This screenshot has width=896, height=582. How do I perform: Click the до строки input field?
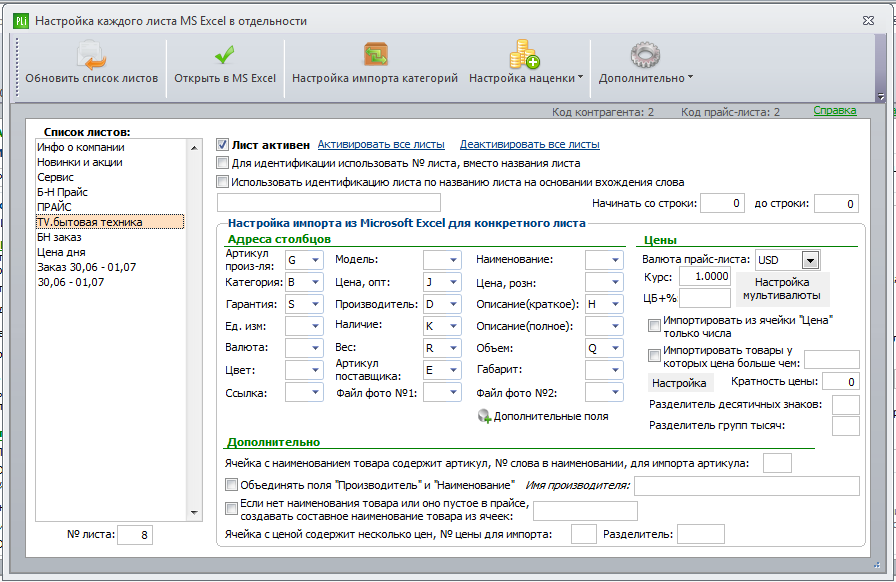point(836,204)
